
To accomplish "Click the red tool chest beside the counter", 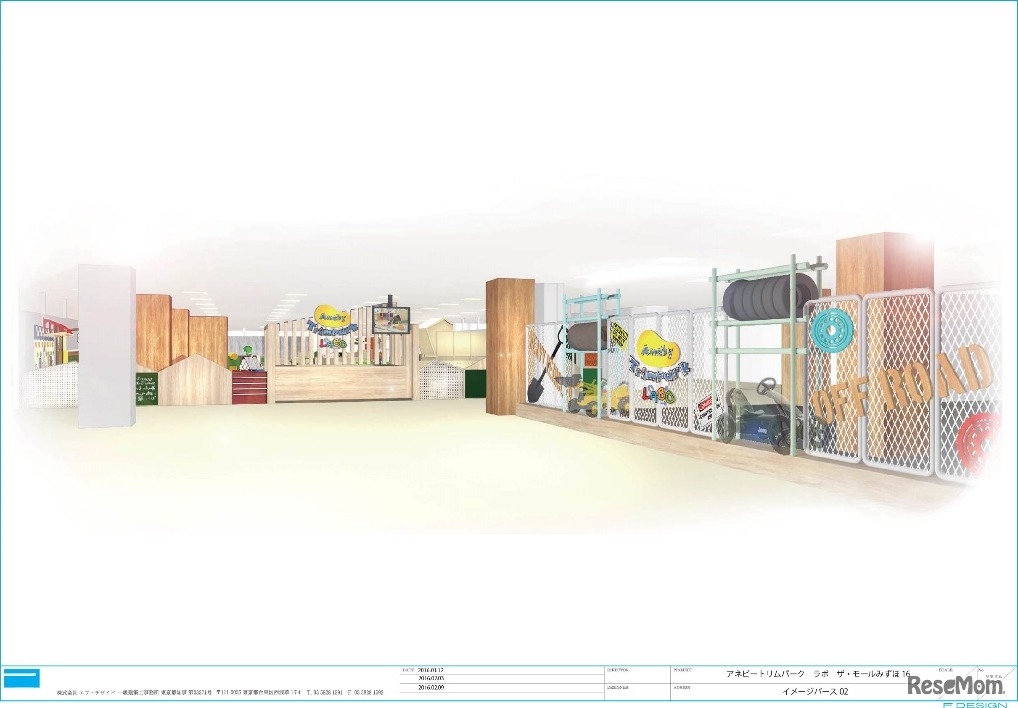I will (x=249, y=387).
